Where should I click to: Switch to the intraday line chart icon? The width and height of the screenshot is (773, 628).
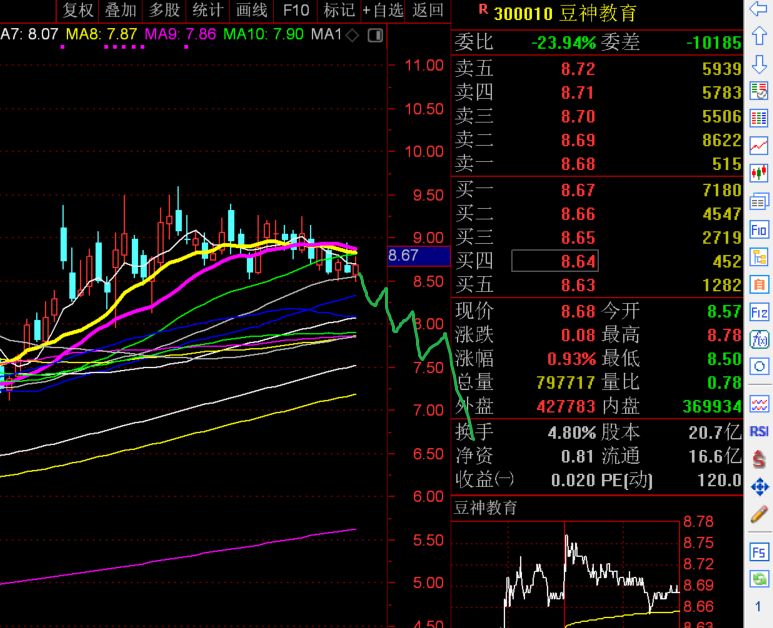pos(759,146)
